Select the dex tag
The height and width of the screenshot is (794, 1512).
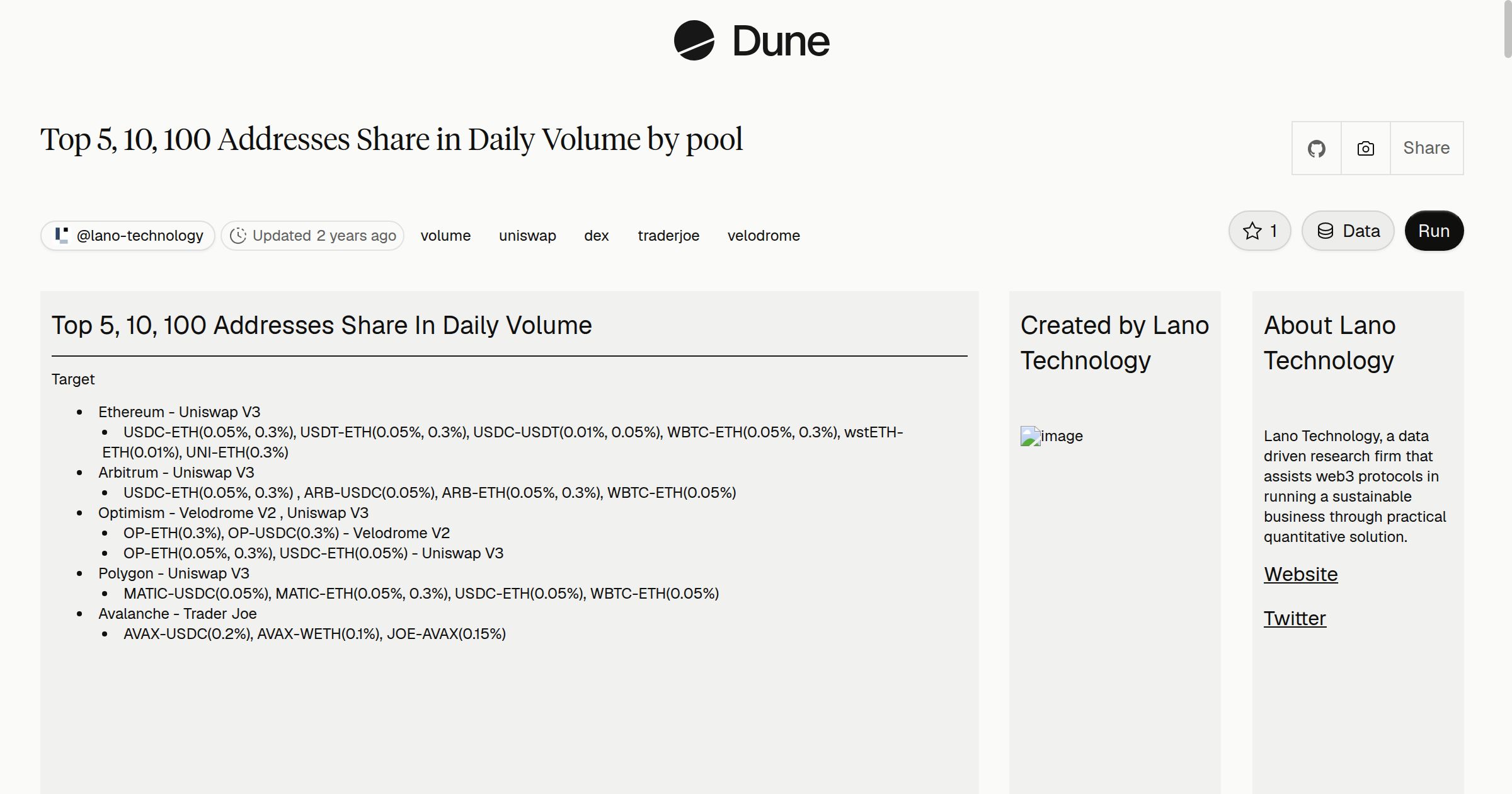click(596, 236)
